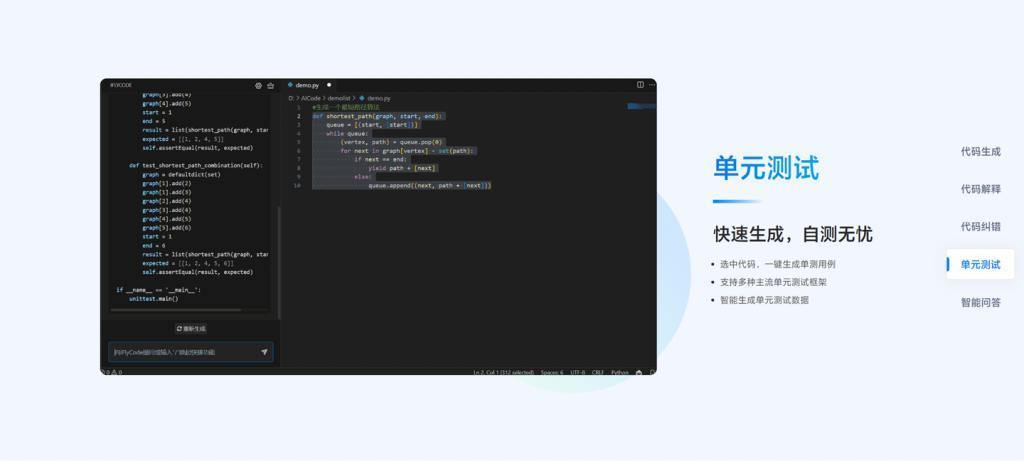Select the 智能问答 menu item
Viewport: 1024px width, 466px height.
[x=980, y=302]
